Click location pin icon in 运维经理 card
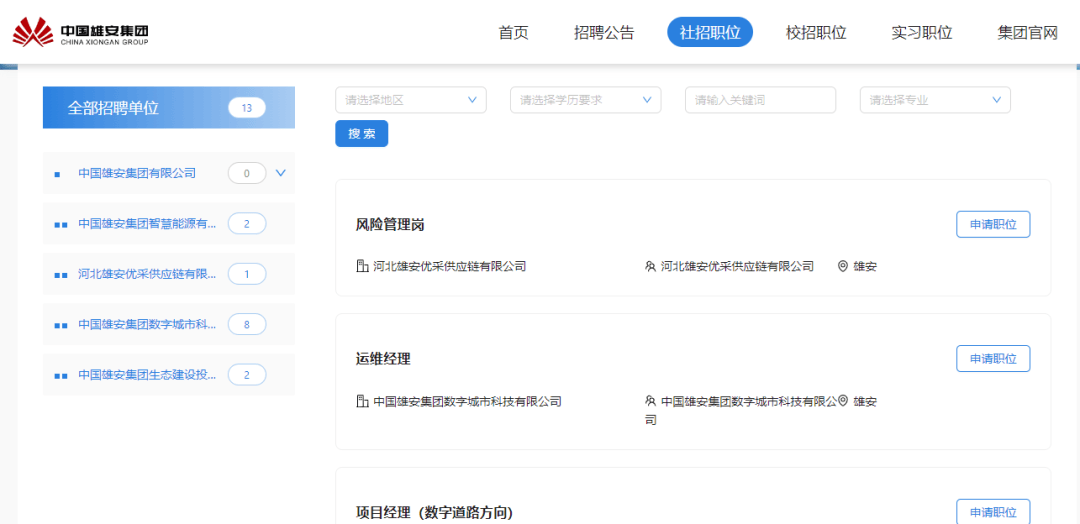Viewport: 1080px width, 524px height. [x=842, y=401]
